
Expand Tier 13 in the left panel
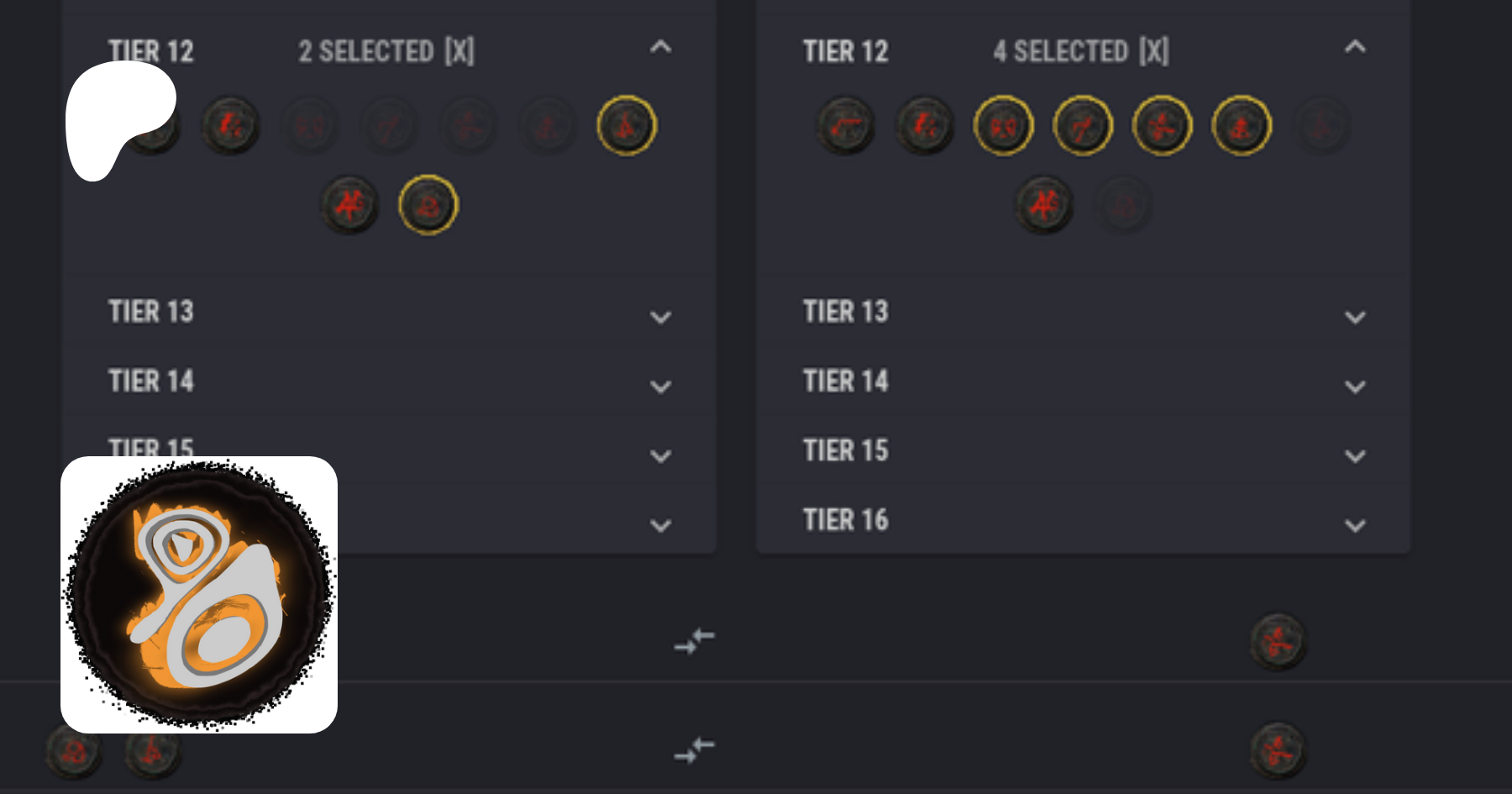(660, 317)
